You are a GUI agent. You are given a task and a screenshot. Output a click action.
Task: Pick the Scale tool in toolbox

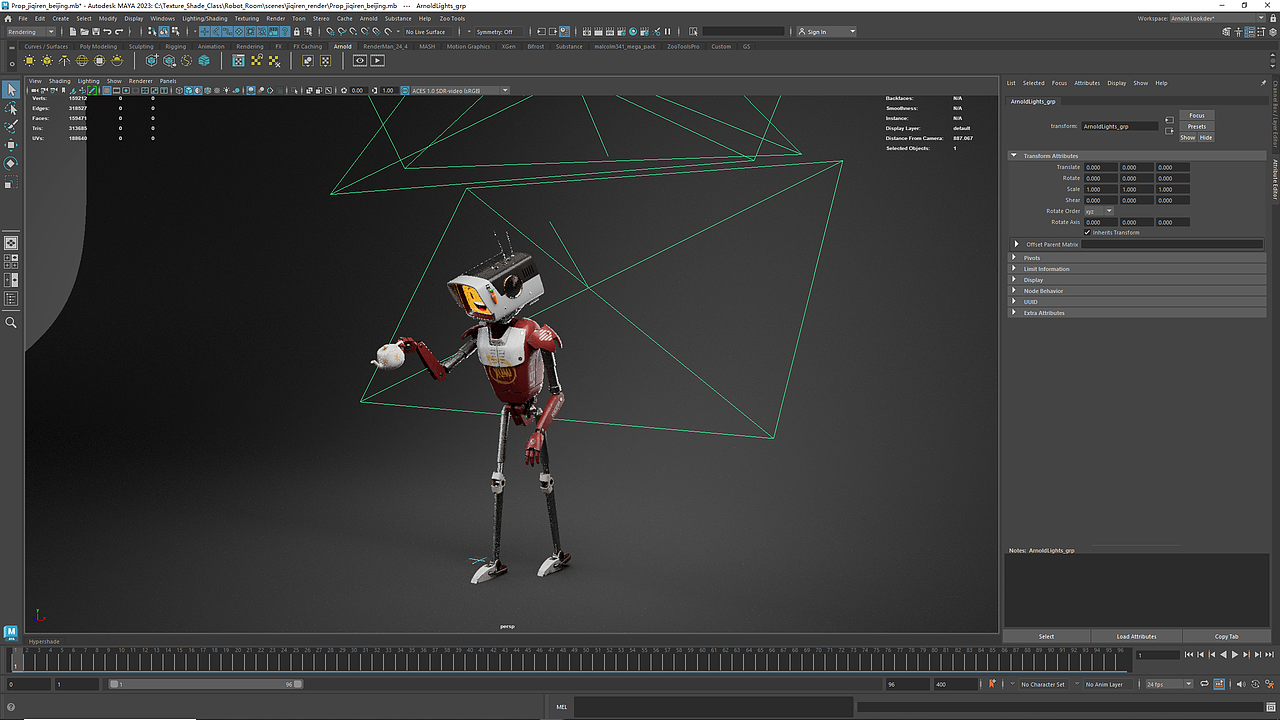pos(11,183)
